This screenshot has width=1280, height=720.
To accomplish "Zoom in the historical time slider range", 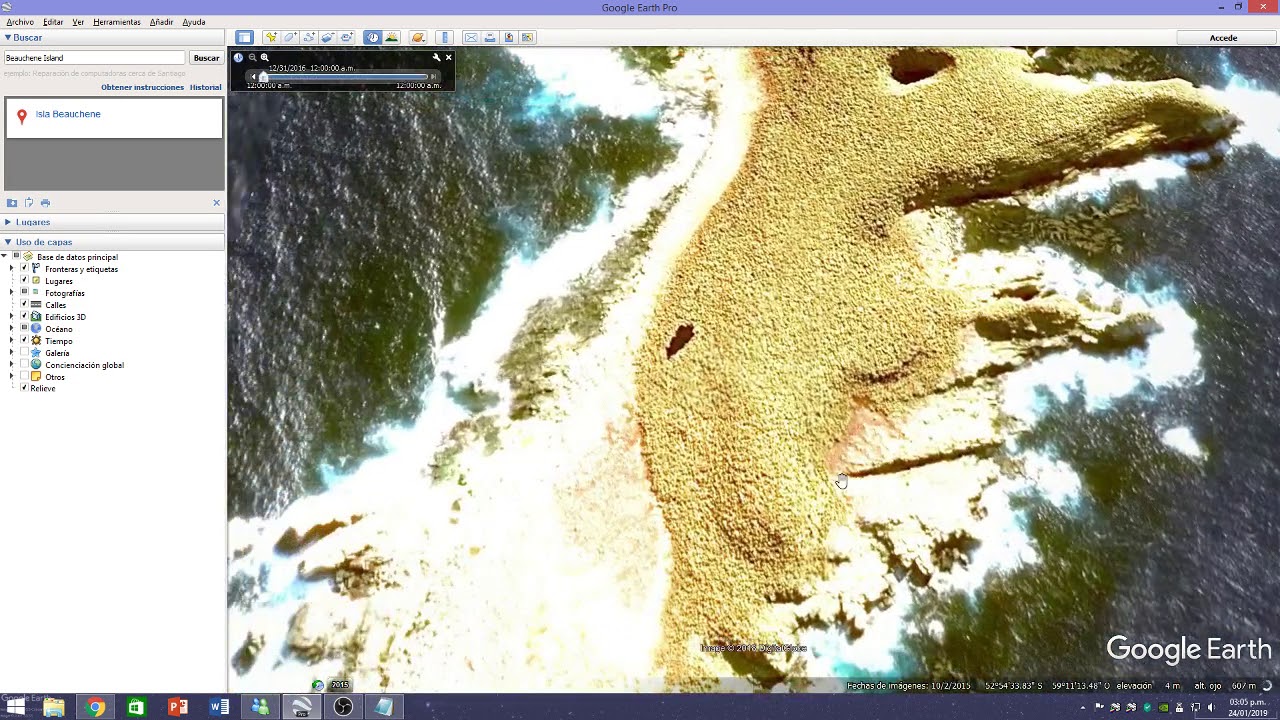I will 265,57.
